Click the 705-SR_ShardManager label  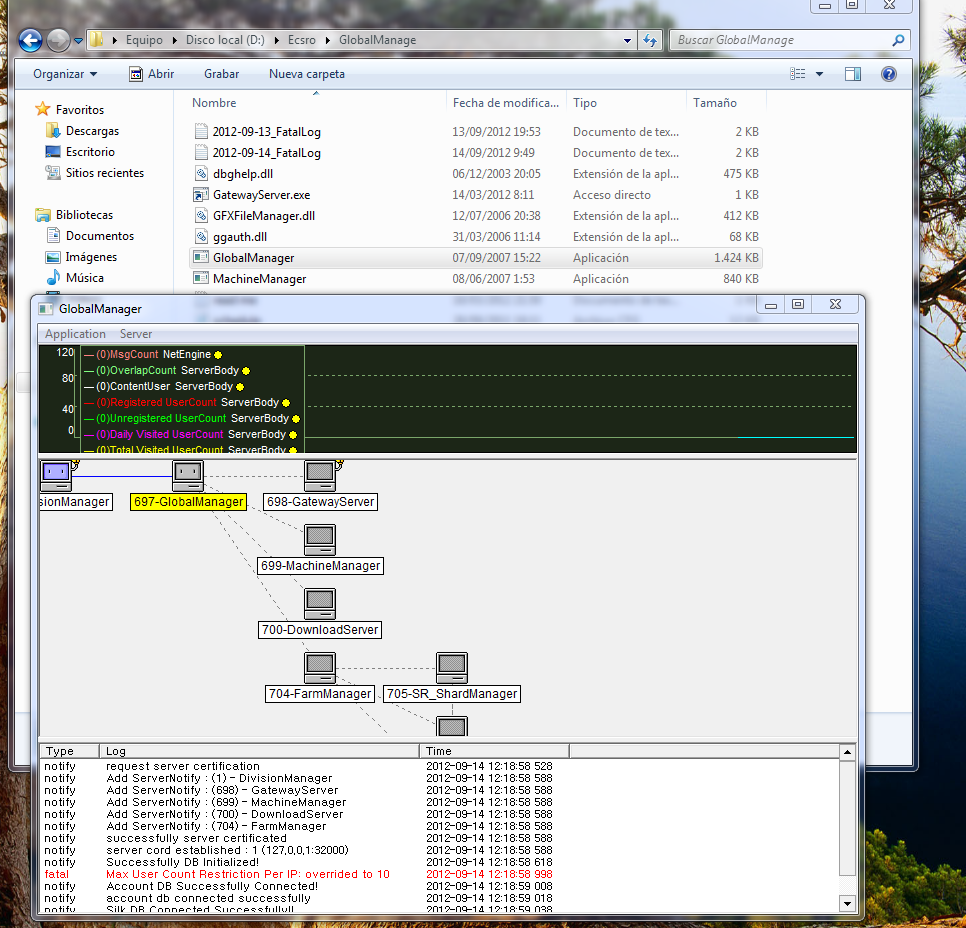(452, 694)
